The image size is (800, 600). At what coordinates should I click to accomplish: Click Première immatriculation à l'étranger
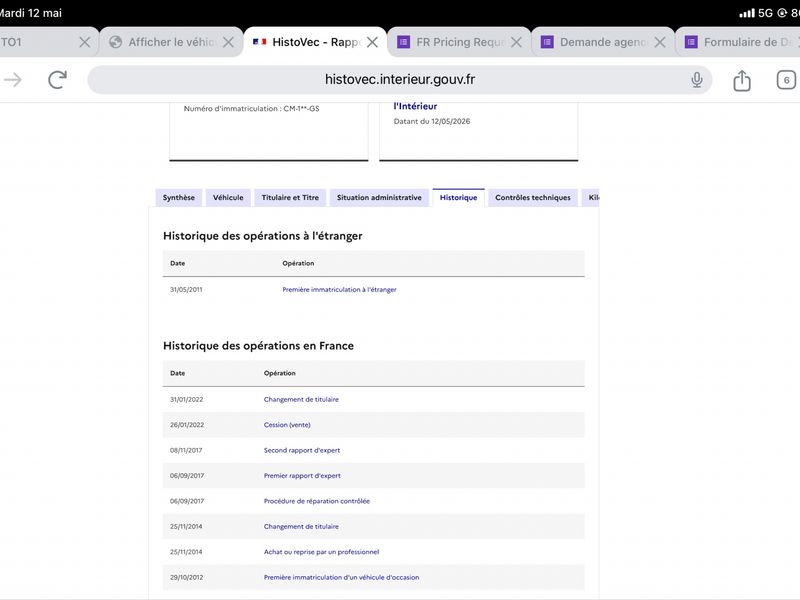click(339, 289)
